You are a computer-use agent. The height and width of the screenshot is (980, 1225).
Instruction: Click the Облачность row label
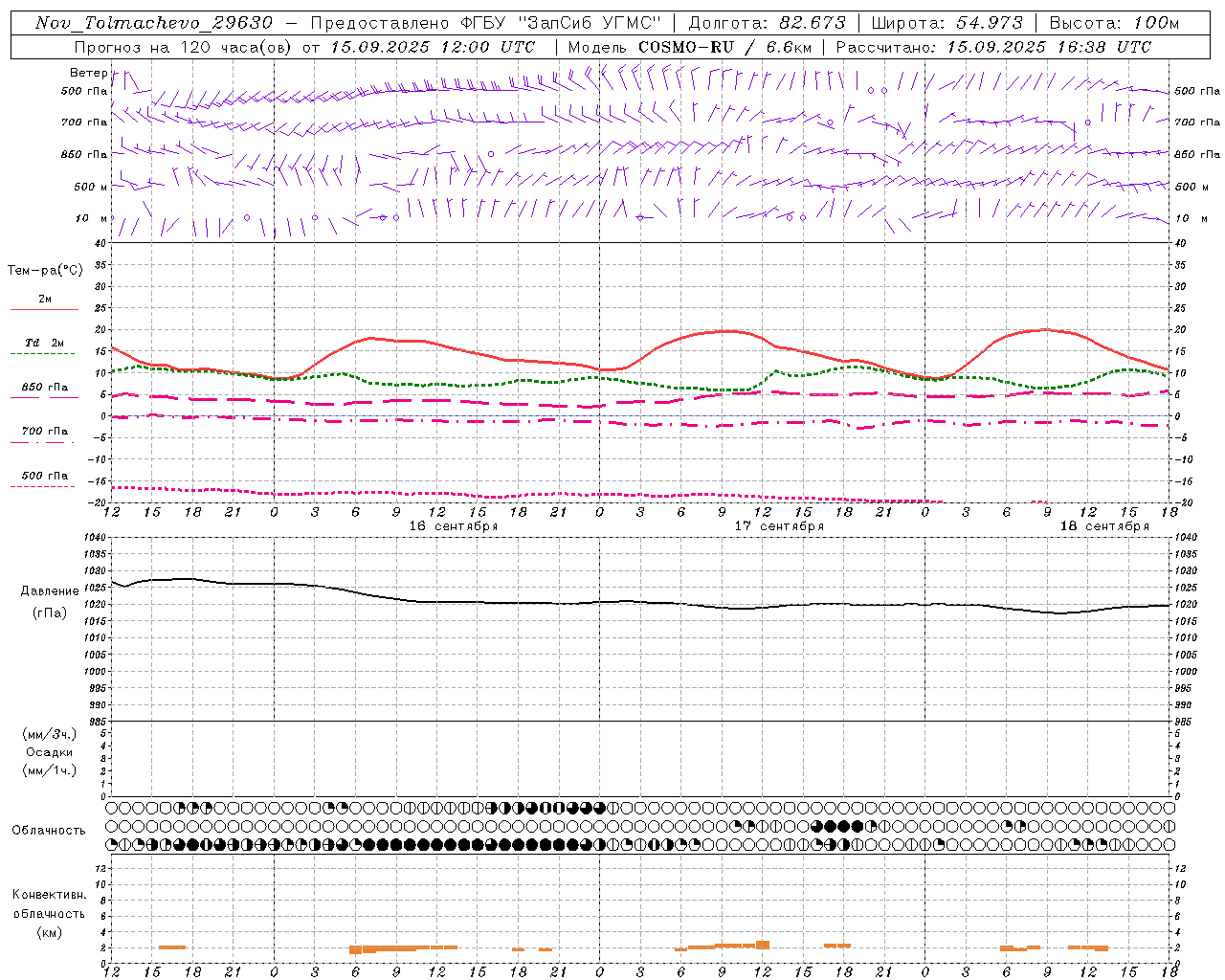[49, 831]
